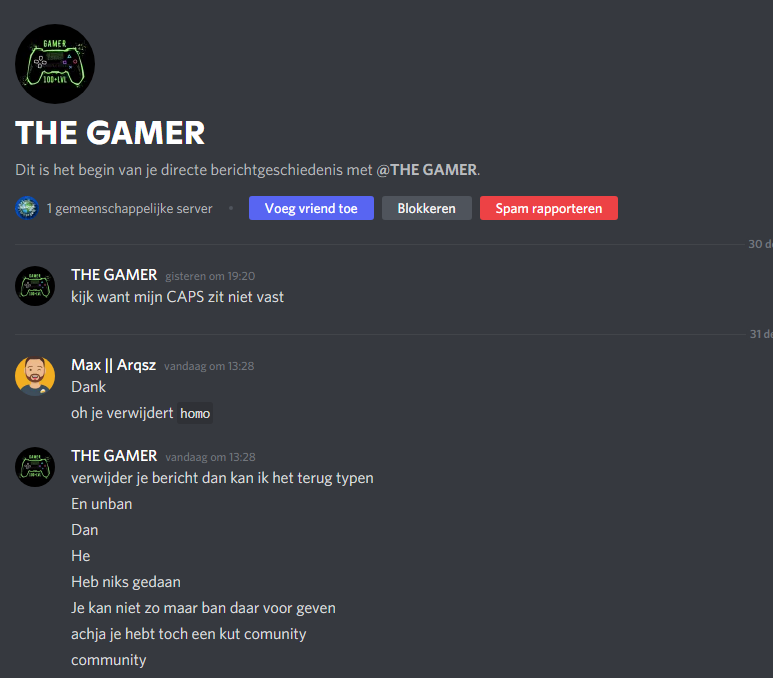773x678 pixels.
Task: Click message 'kijk want mijn CAPS zit niet vast'
Action: tap(177, 297)
